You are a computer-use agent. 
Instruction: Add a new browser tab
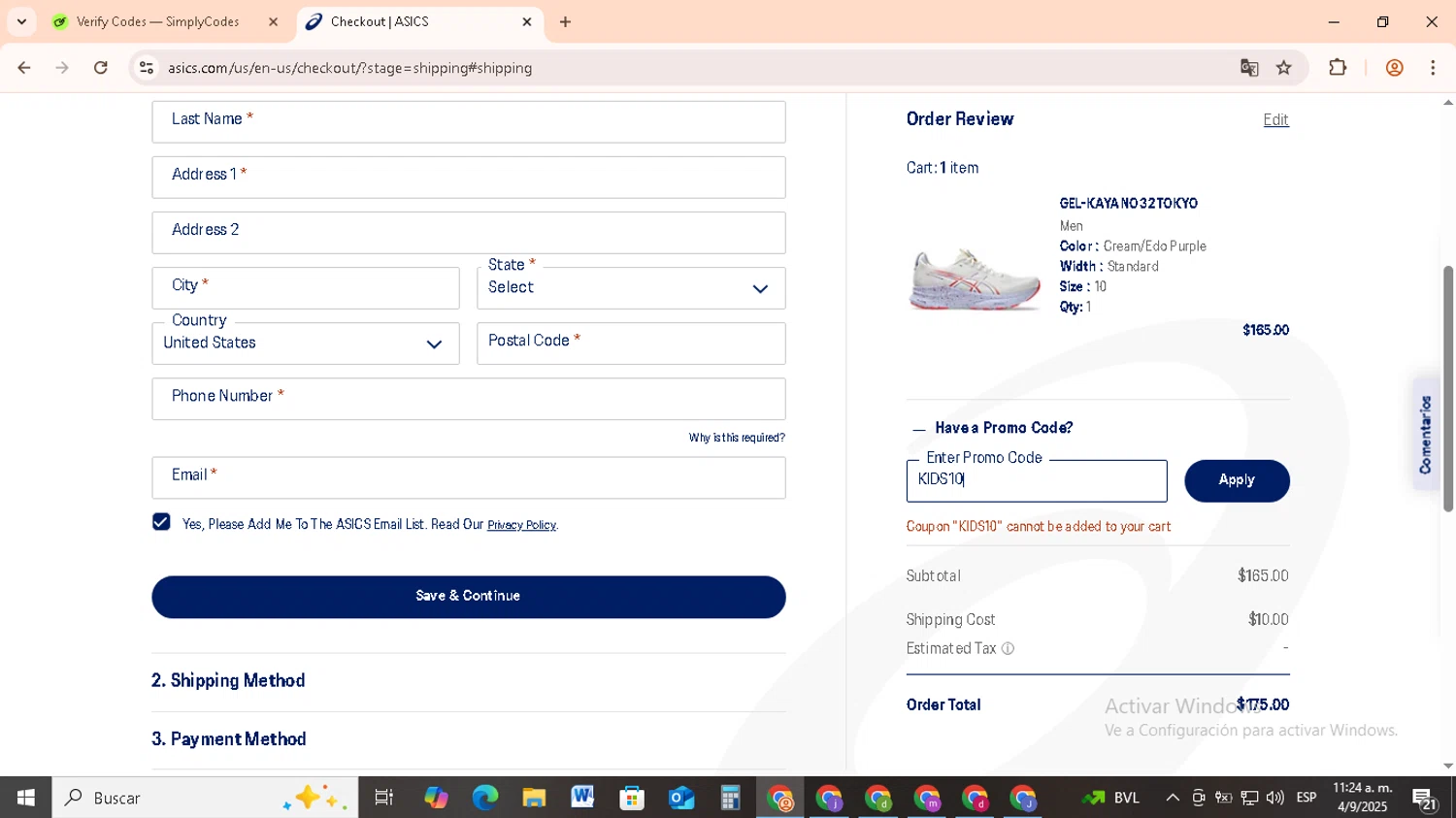pyautogui.click(x=566, y=21)
